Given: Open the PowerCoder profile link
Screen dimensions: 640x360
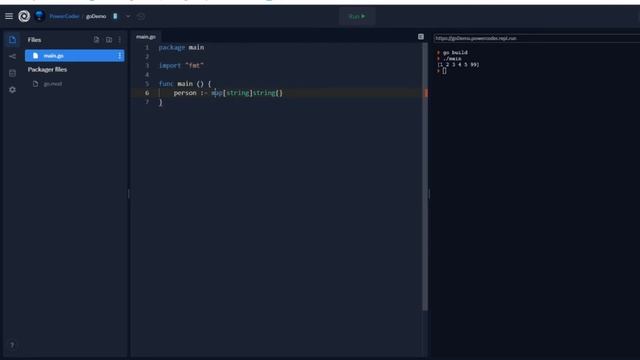Looking at the screenshot, I should coord(64,16).
